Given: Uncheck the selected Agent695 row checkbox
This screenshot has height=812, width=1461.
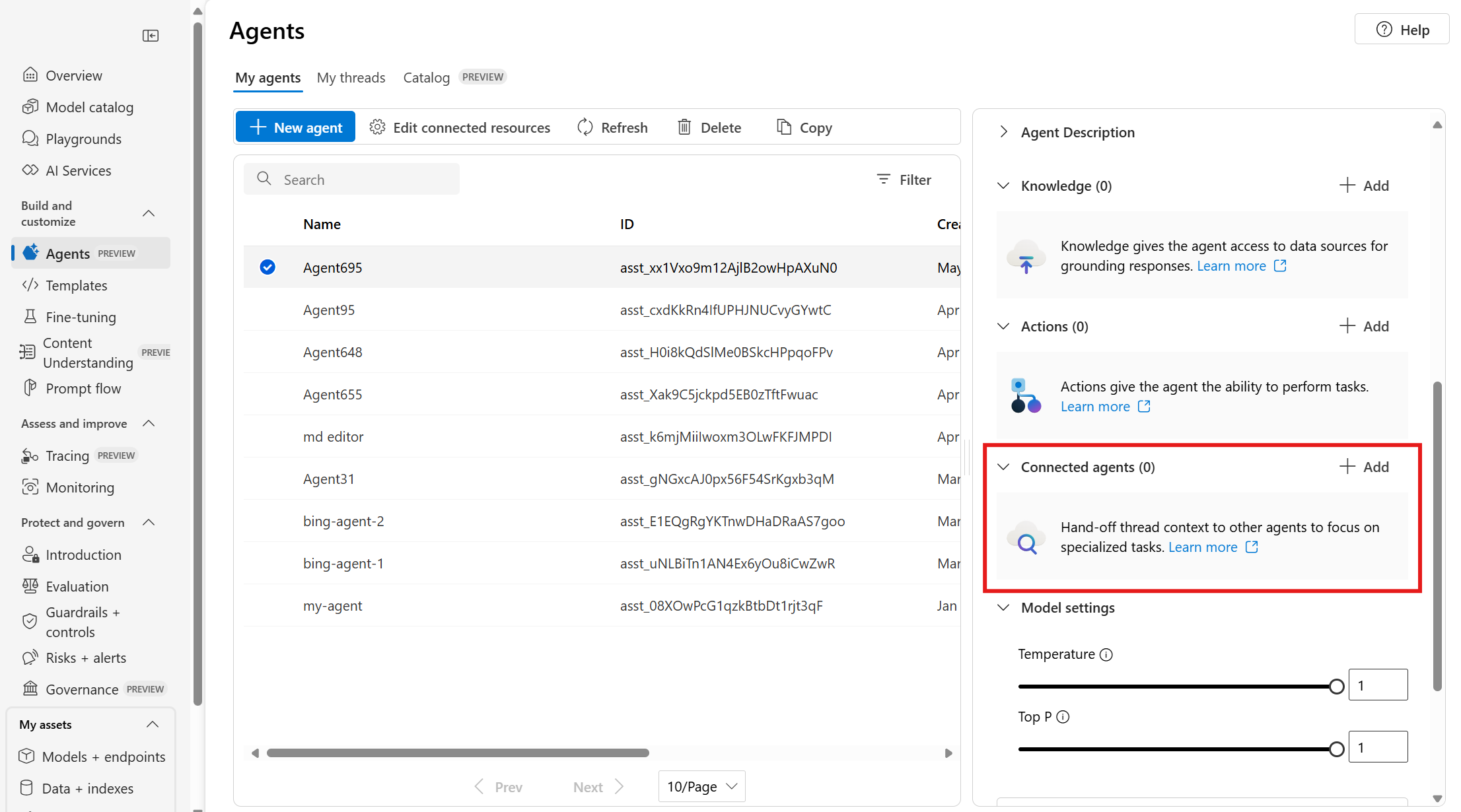Looking at the screenshot, I should click(267, 267).
